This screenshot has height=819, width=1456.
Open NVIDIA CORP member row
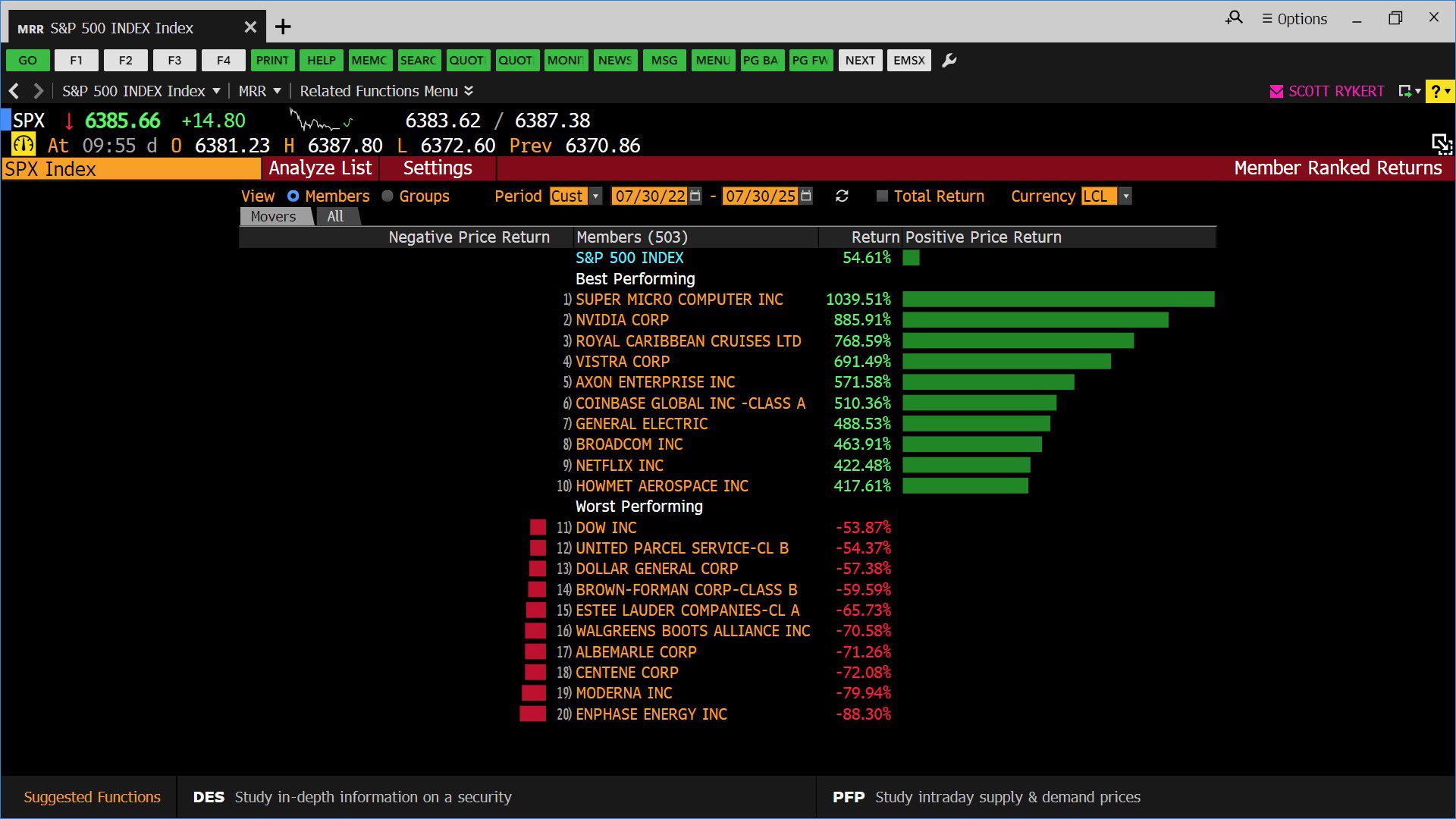pyautogui.click(x=622, y=320)
